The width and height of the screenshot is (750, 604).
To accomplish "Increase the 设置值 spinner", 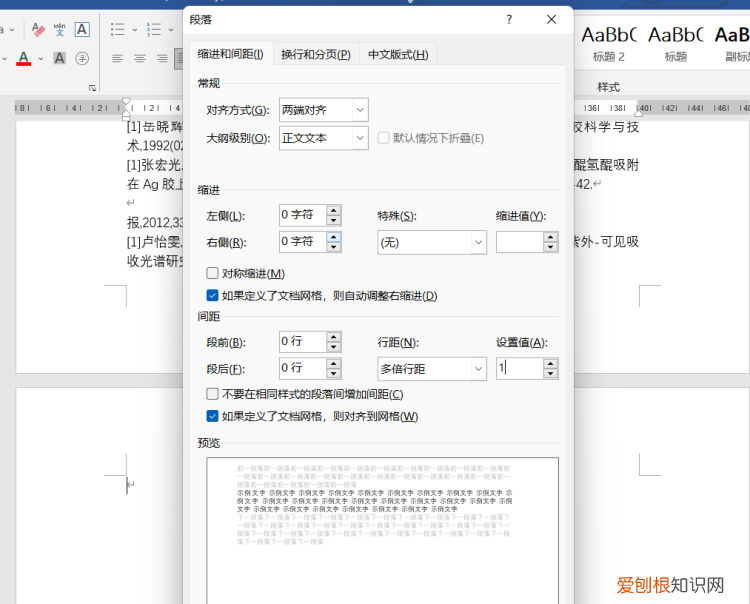I will pos(551,363).
